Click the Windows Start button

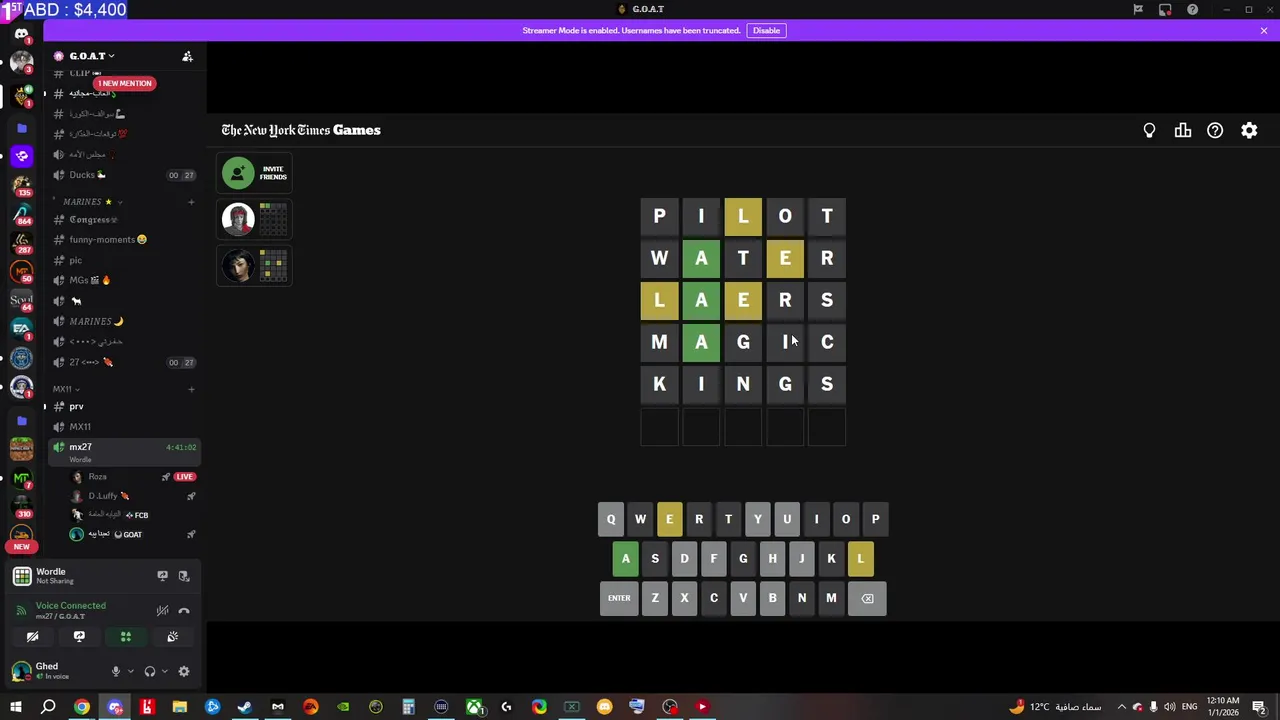point(15,707)
